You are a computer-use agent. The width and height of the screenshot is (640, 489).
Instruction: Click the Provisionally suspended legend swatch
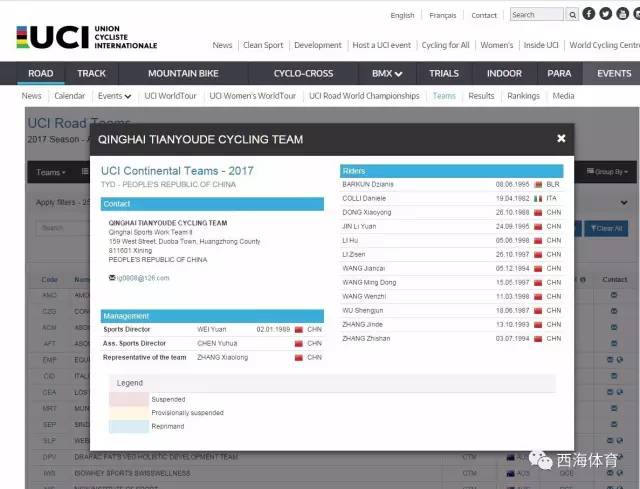(x=129, y=413)
